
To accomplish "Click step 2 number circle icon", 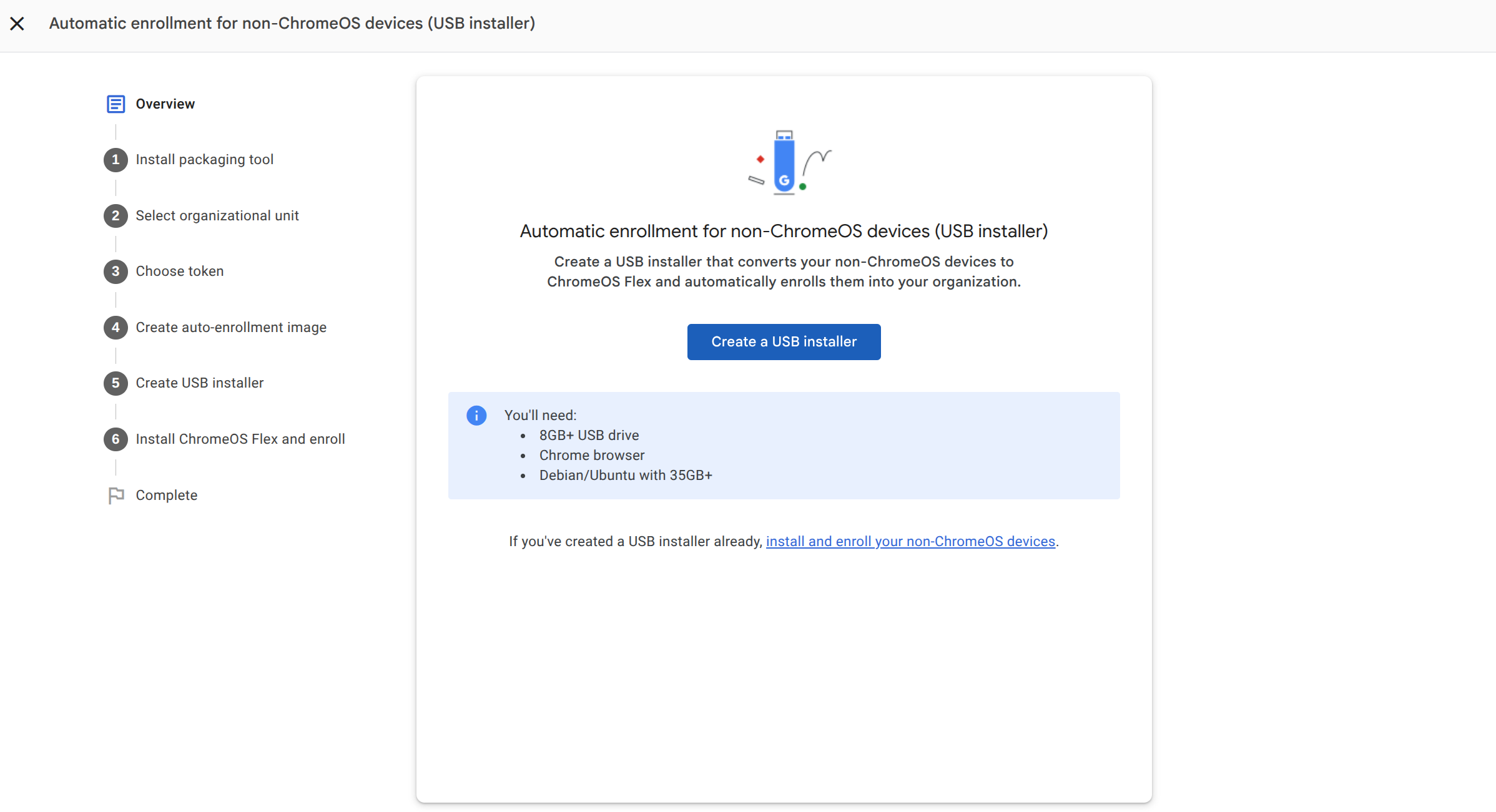I will [x=116, y=216].
